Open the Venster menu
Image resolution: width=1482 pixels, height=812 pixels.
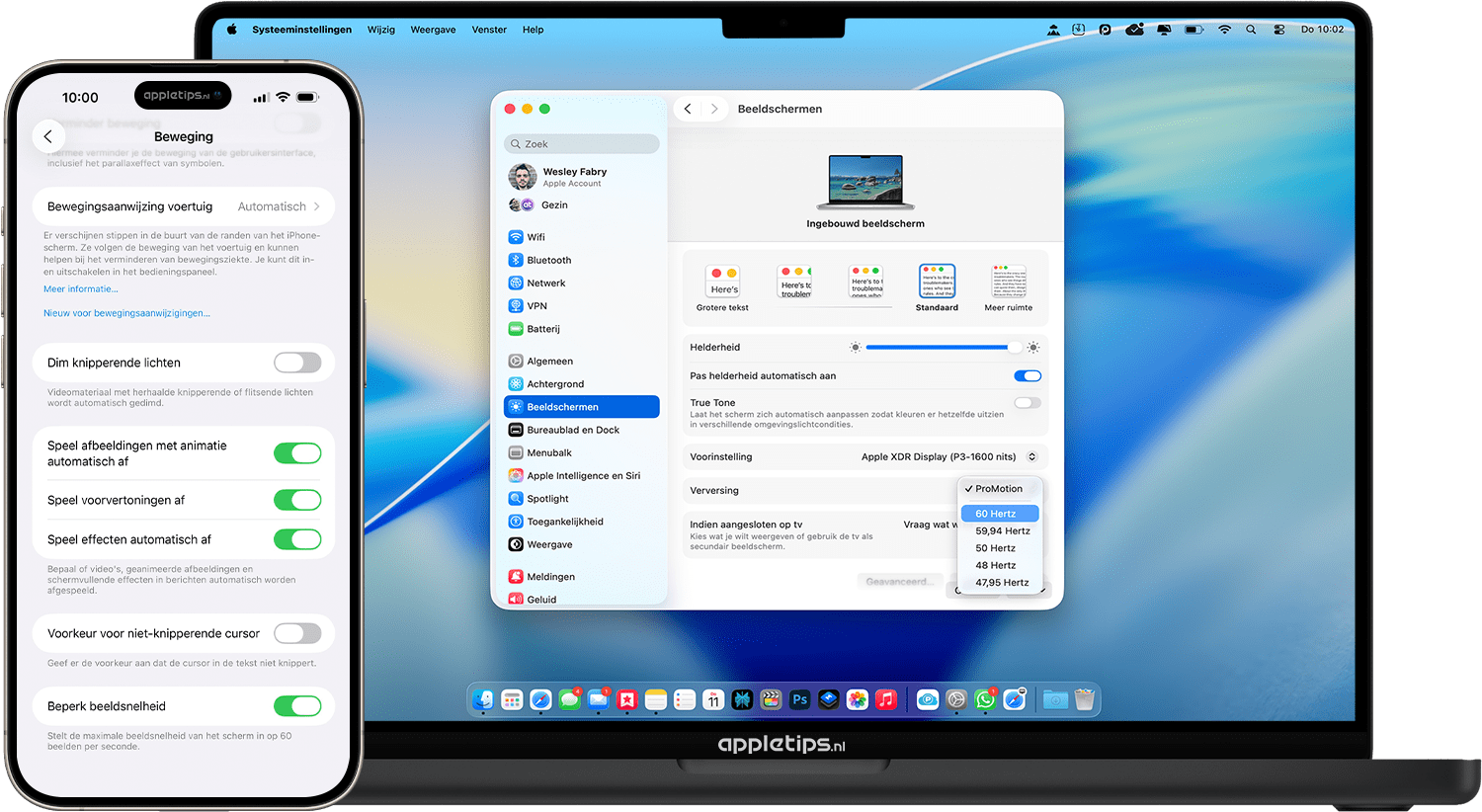(489, 30)
